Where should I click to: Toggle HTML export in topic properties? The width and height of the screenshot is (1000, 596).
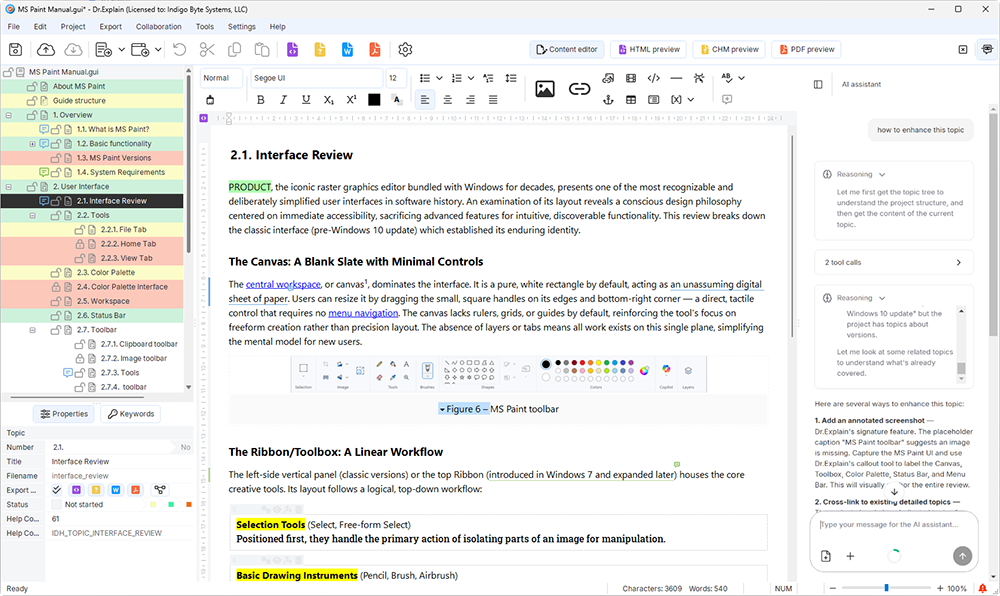click(x=77, y=490)
